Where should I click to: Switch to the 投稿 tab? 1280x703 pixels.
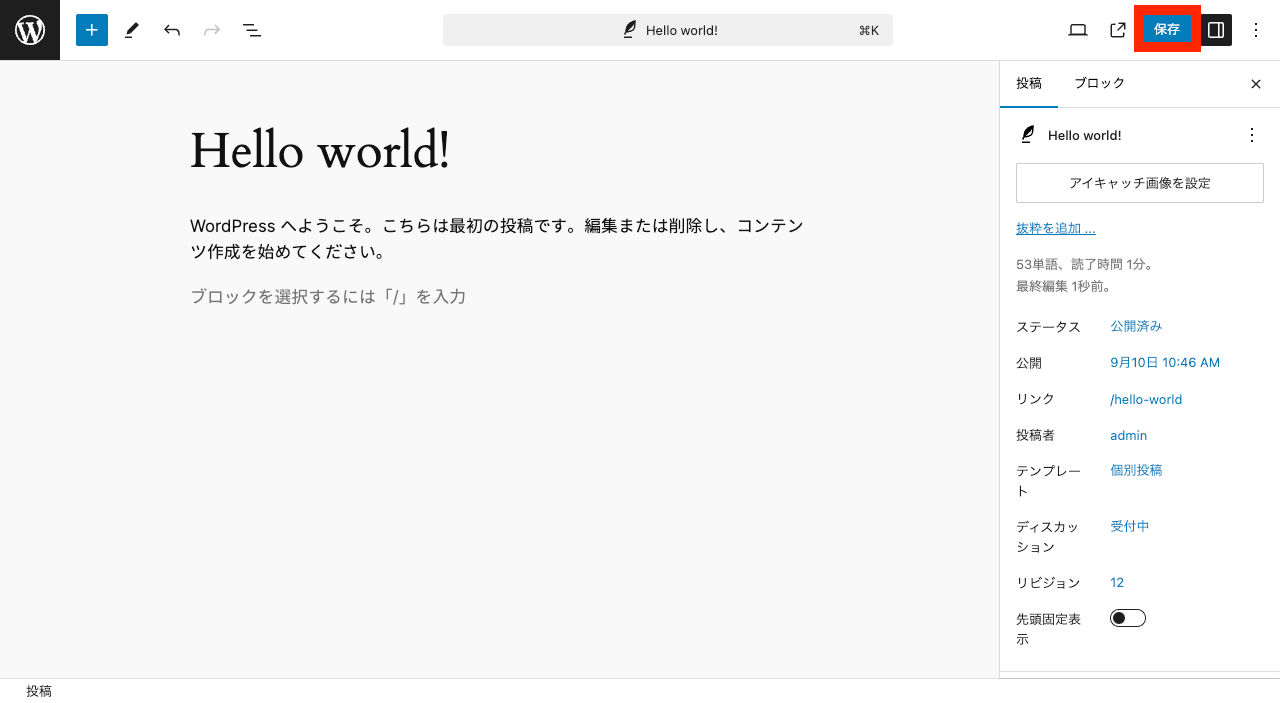pyautogui.click(x=1029, y=84)
